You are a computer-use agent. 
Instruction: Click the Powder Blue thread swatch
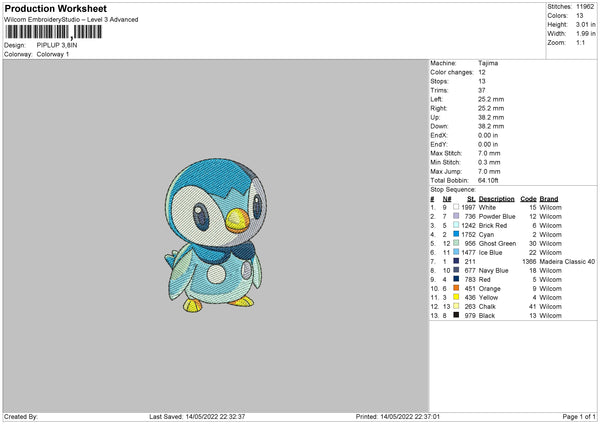(456, 216)
